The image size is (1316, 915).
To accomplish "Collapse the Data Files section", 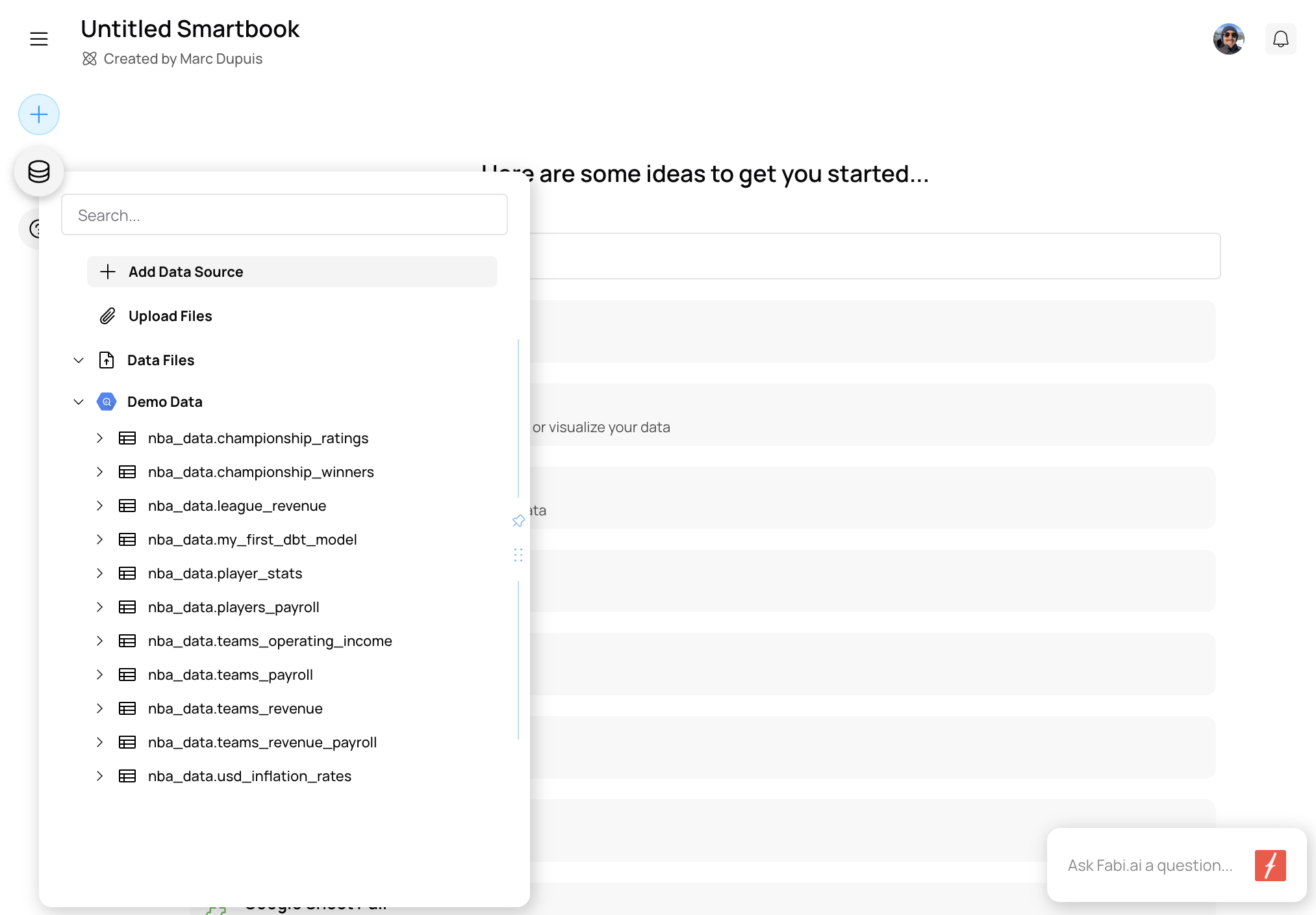I will pyautogui.click(x=79, y=360).
